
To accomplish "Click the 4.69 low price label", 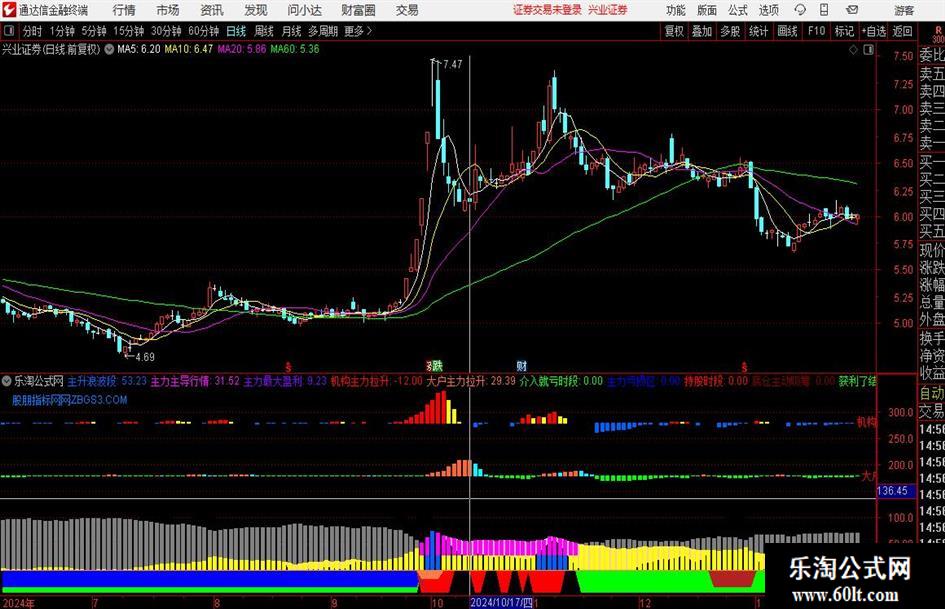I will [145, 357].
